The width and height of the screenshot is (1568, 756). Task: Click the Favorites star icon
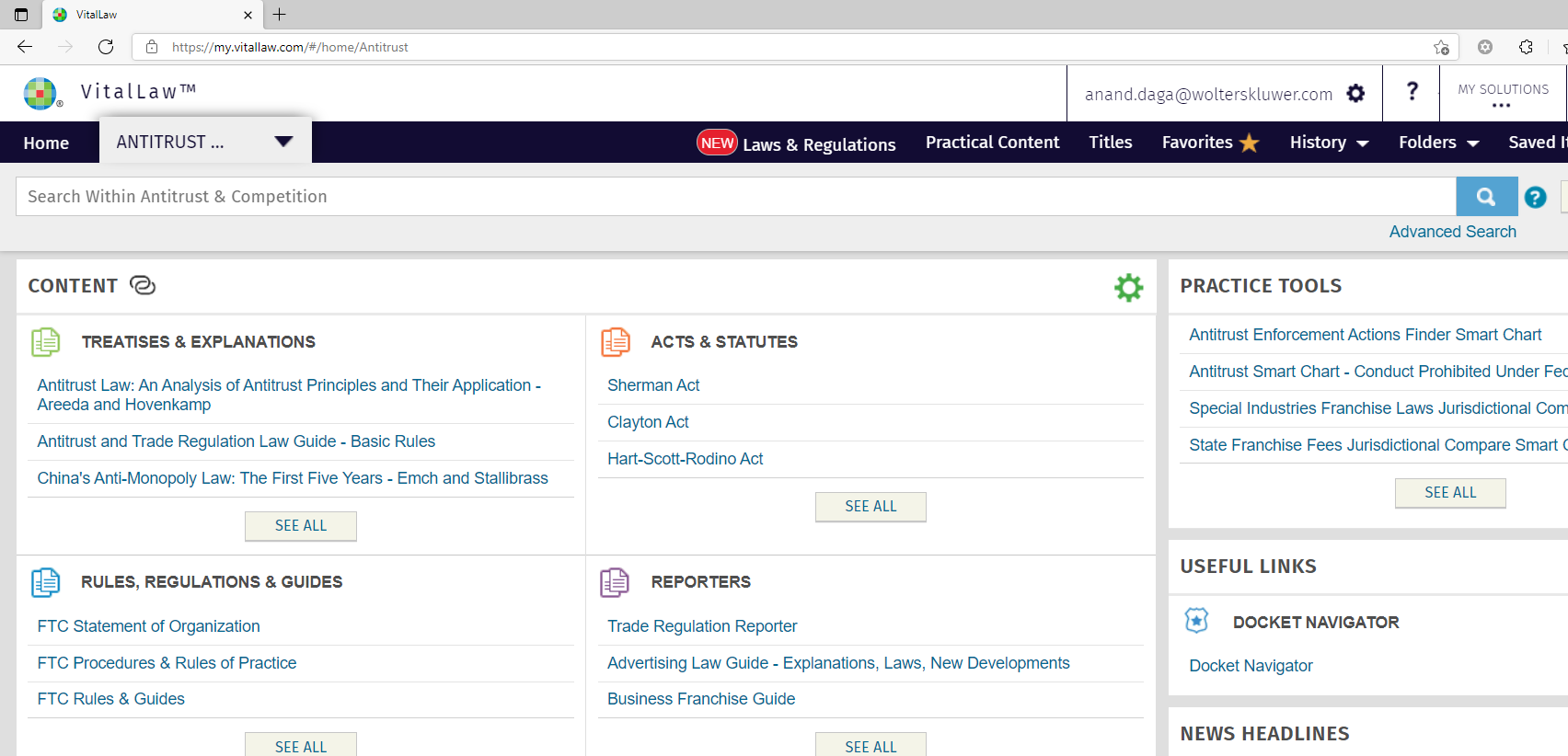click(x=1249, y=143)
